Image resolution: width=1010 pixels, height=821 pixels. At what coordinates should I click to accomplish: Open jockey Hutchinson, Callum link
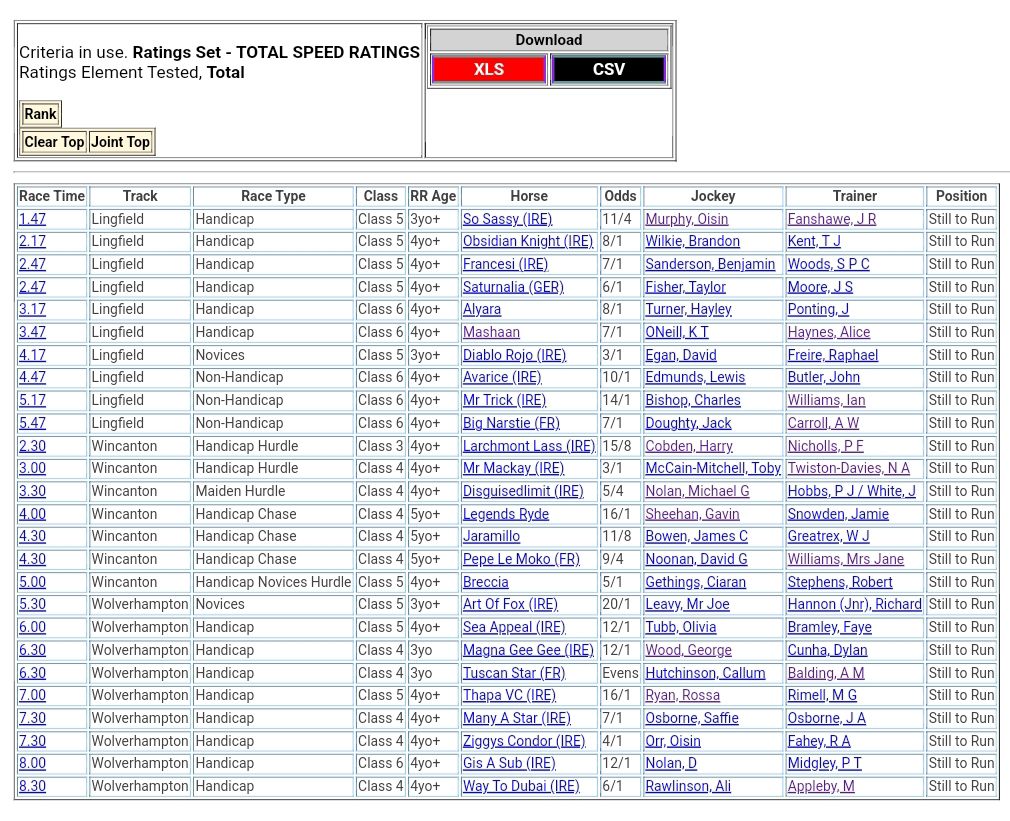(x=704, y=673)
